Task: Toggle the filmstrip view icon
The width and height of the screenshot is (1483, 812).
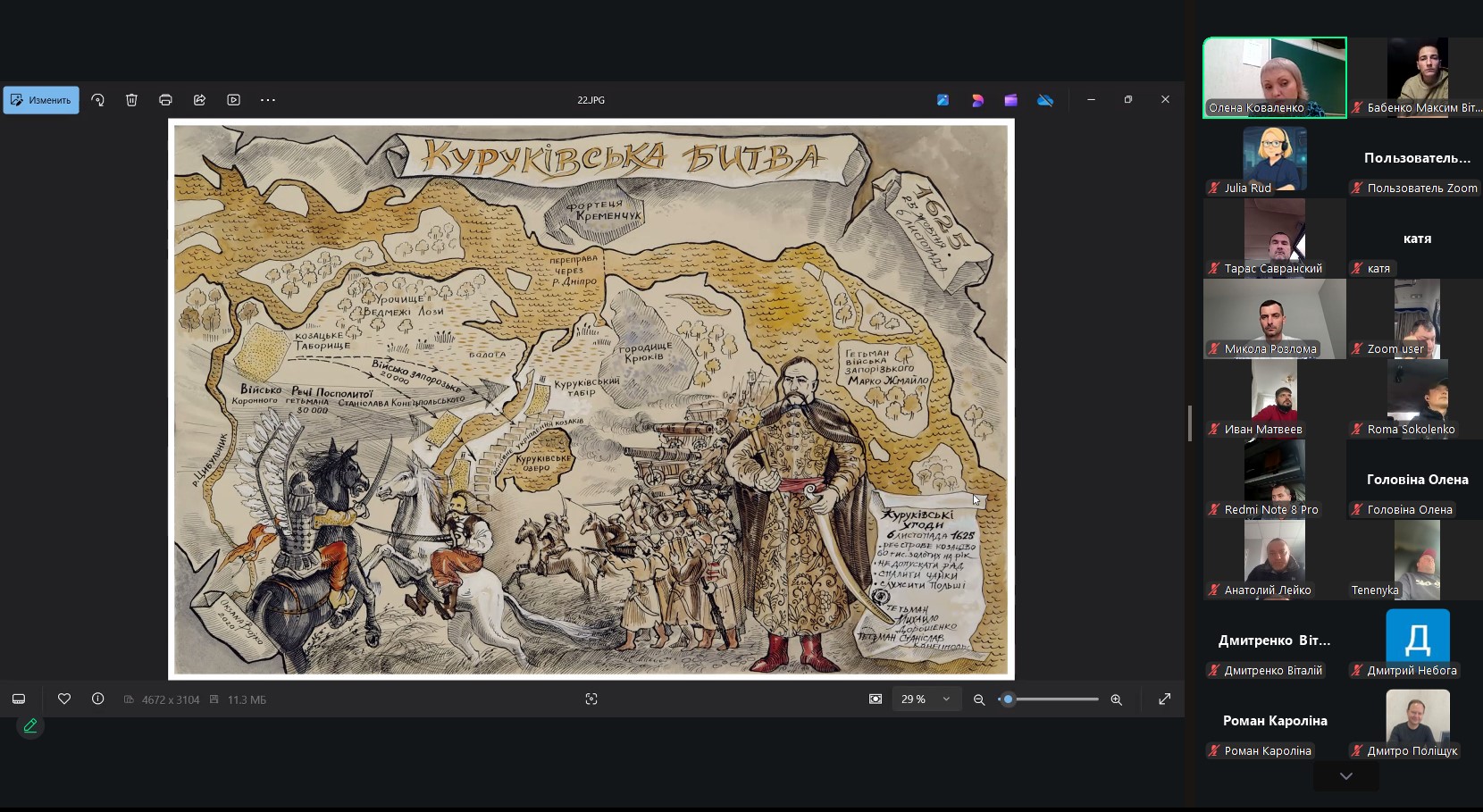Action: pos(19,699)
